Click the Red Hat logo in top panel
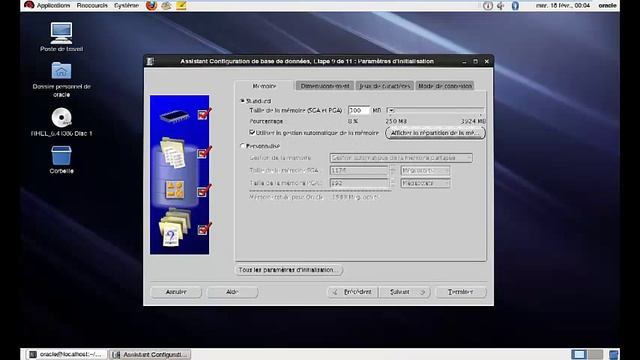Screen dimensions: 640x360 click(x=29, y=5)
